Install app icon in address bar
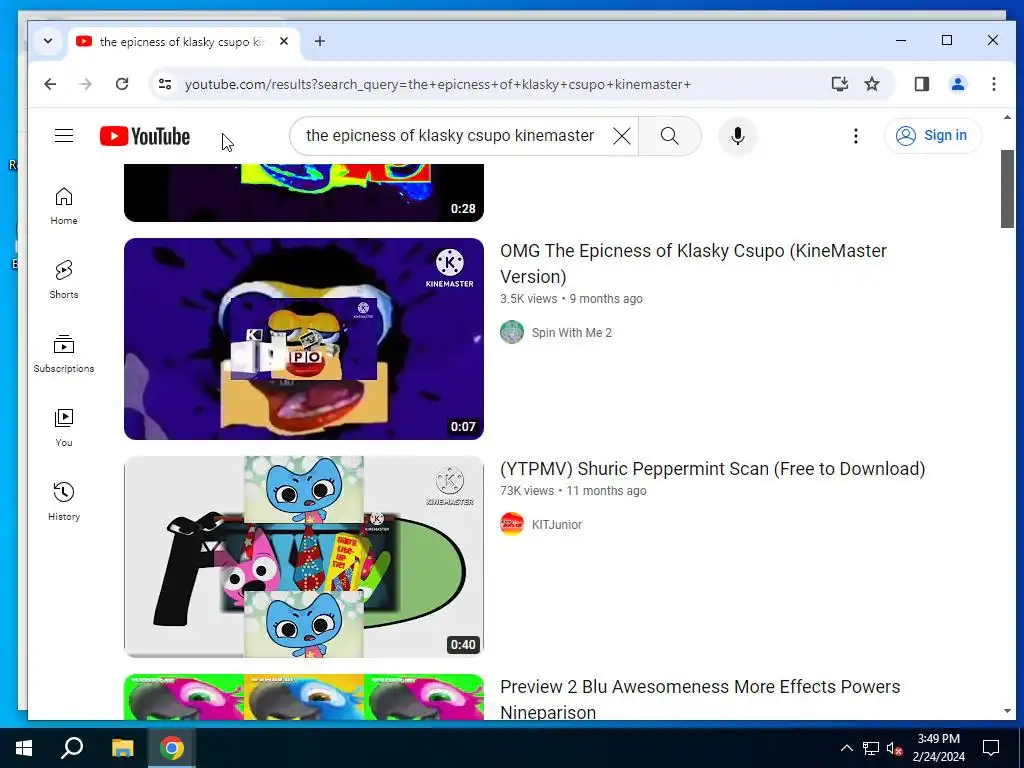Image resolution: width=1024 pixels, height=768 pixels. click(x=839, y=84)
